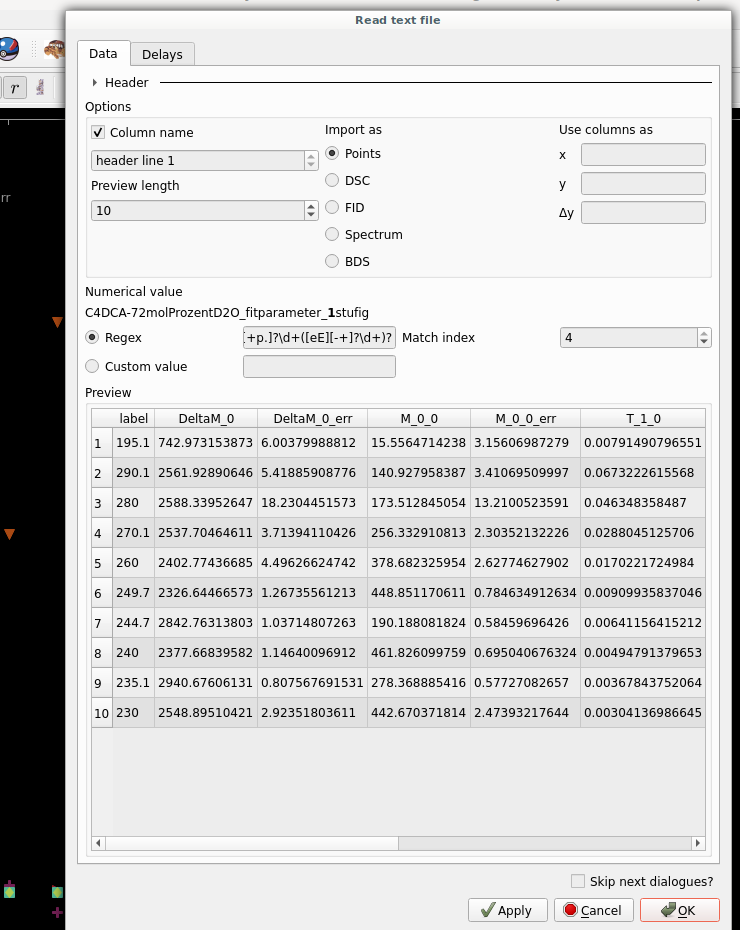740x930 pixels.
Task: Click the Match index spinbox arrows
Action: pyautogui.click(x=704, y=338)
